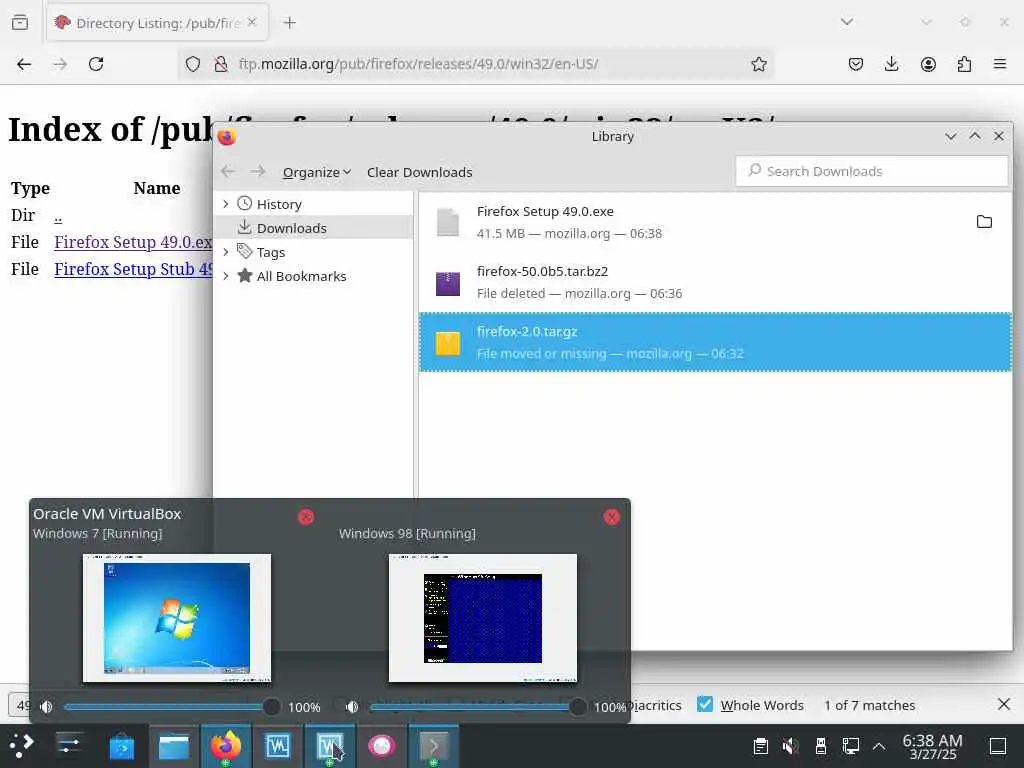Viewport: 1024px width, 768px height.
Task: Mute the Windows 98 VM audio
Action: coord(352,707)
